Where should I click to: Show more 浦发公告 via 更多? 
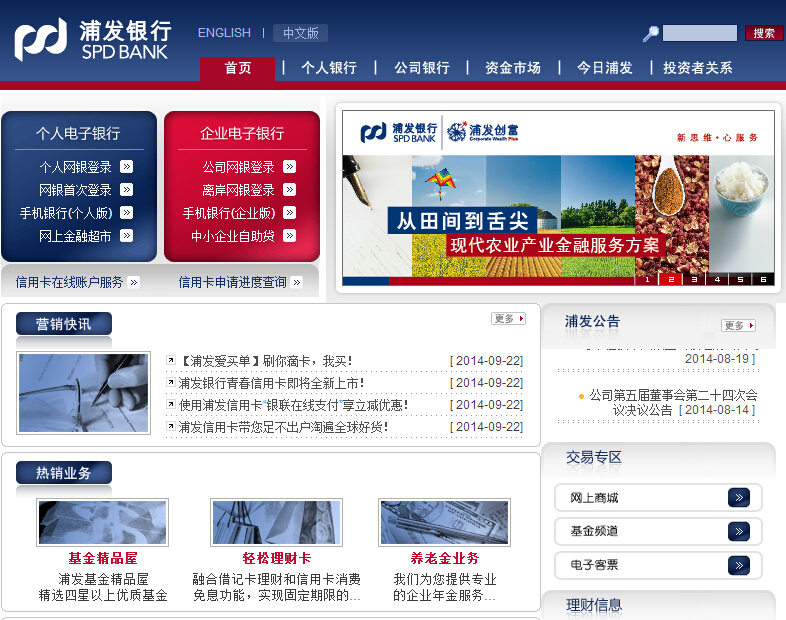point(738,325)
